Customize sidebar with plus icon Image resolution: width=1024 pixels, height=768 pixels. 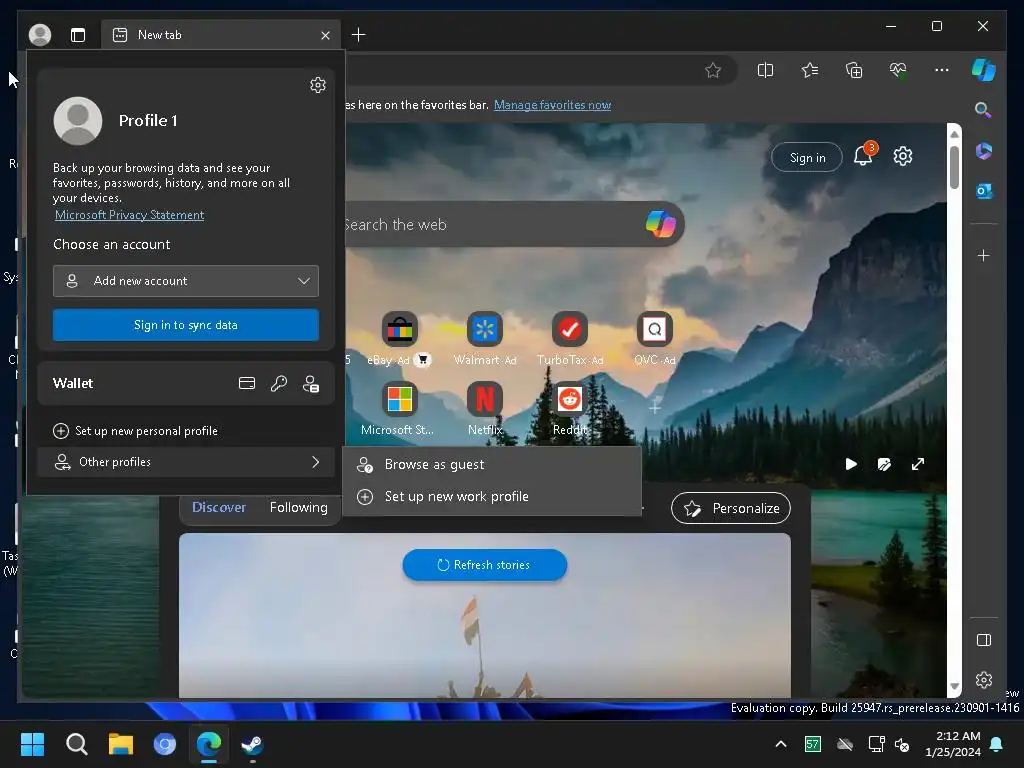tap(984, 255)
